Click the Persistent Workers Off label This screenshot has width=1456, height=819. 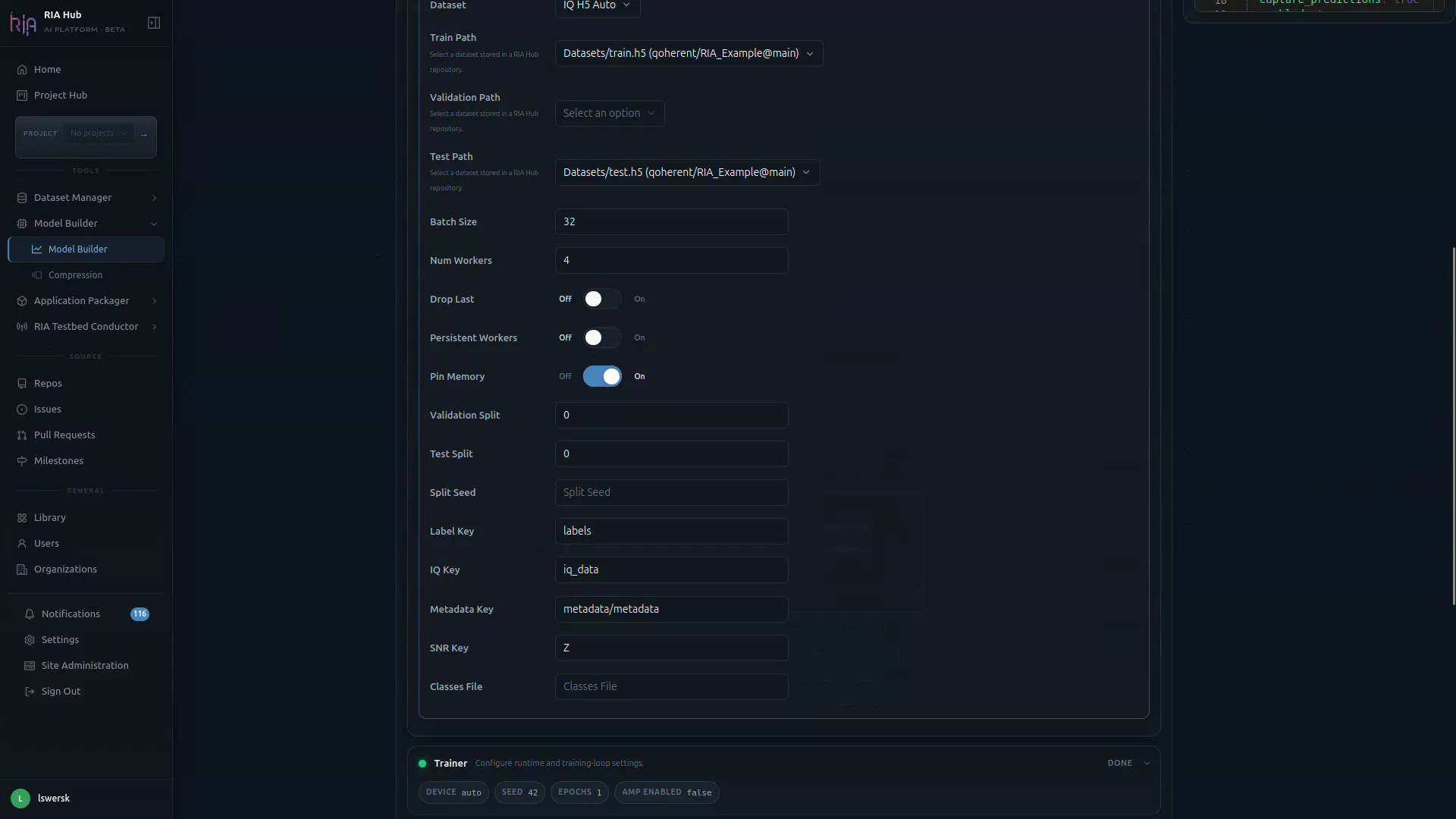(565, 338)
